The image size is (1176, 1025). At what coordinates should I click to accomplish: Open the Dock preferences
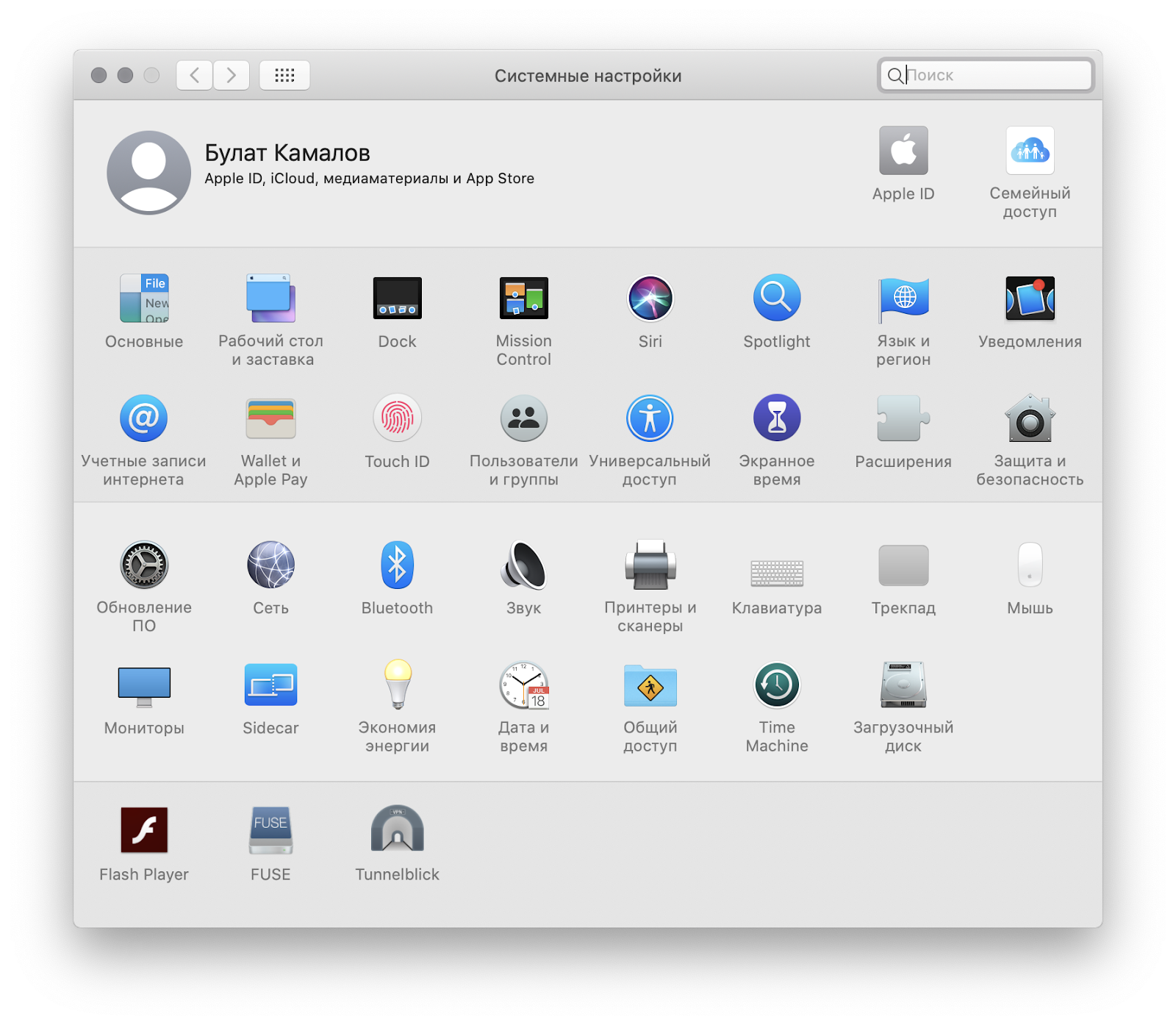tap(397, 299)
